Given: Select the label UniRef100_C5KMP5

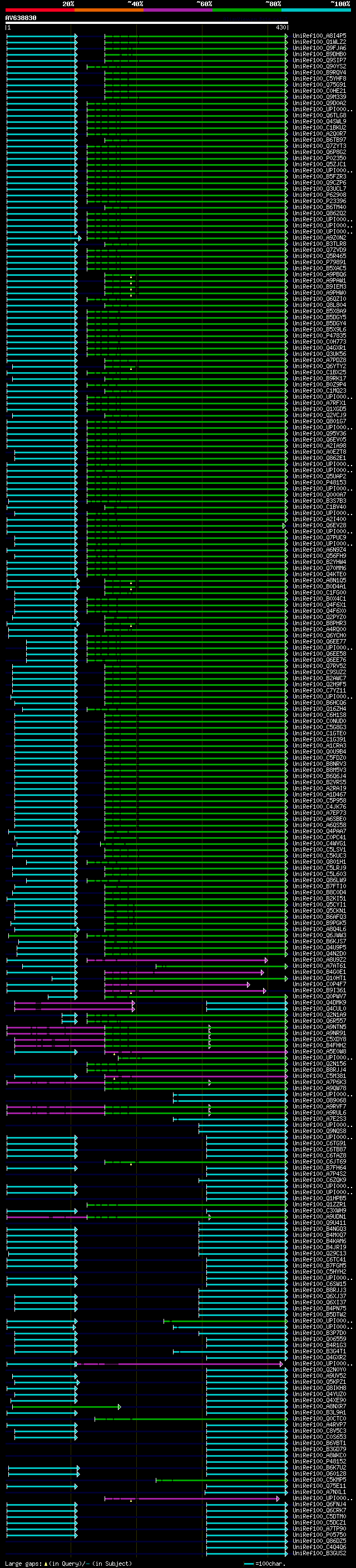Looking at the screenshot, I should [319, 1480].
